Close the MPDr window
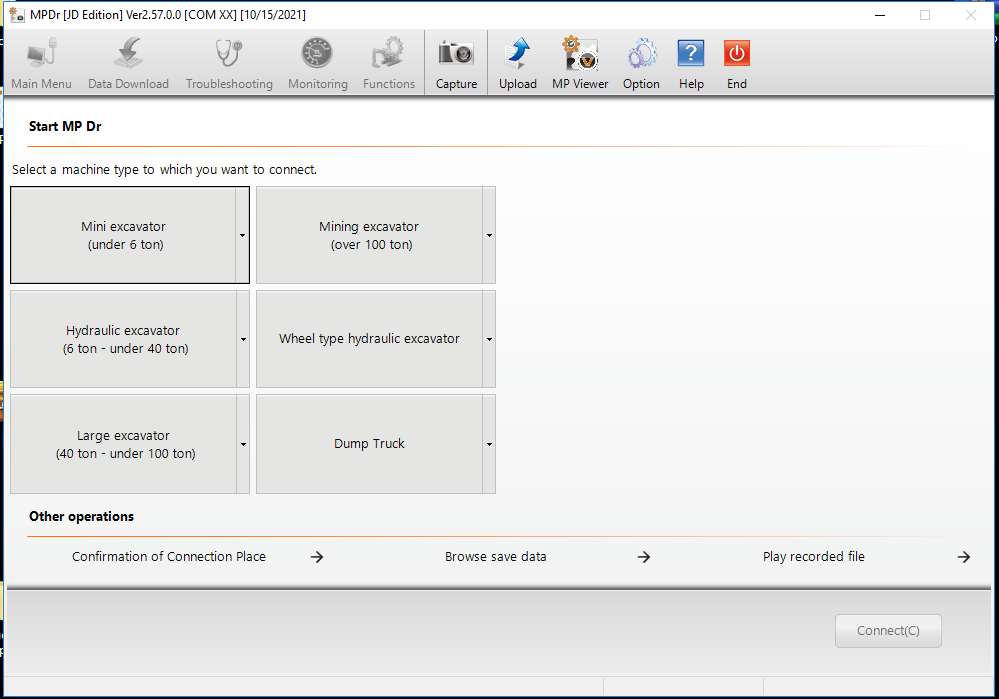Viewport: 999px width, 699px height. tap(971, 15)
